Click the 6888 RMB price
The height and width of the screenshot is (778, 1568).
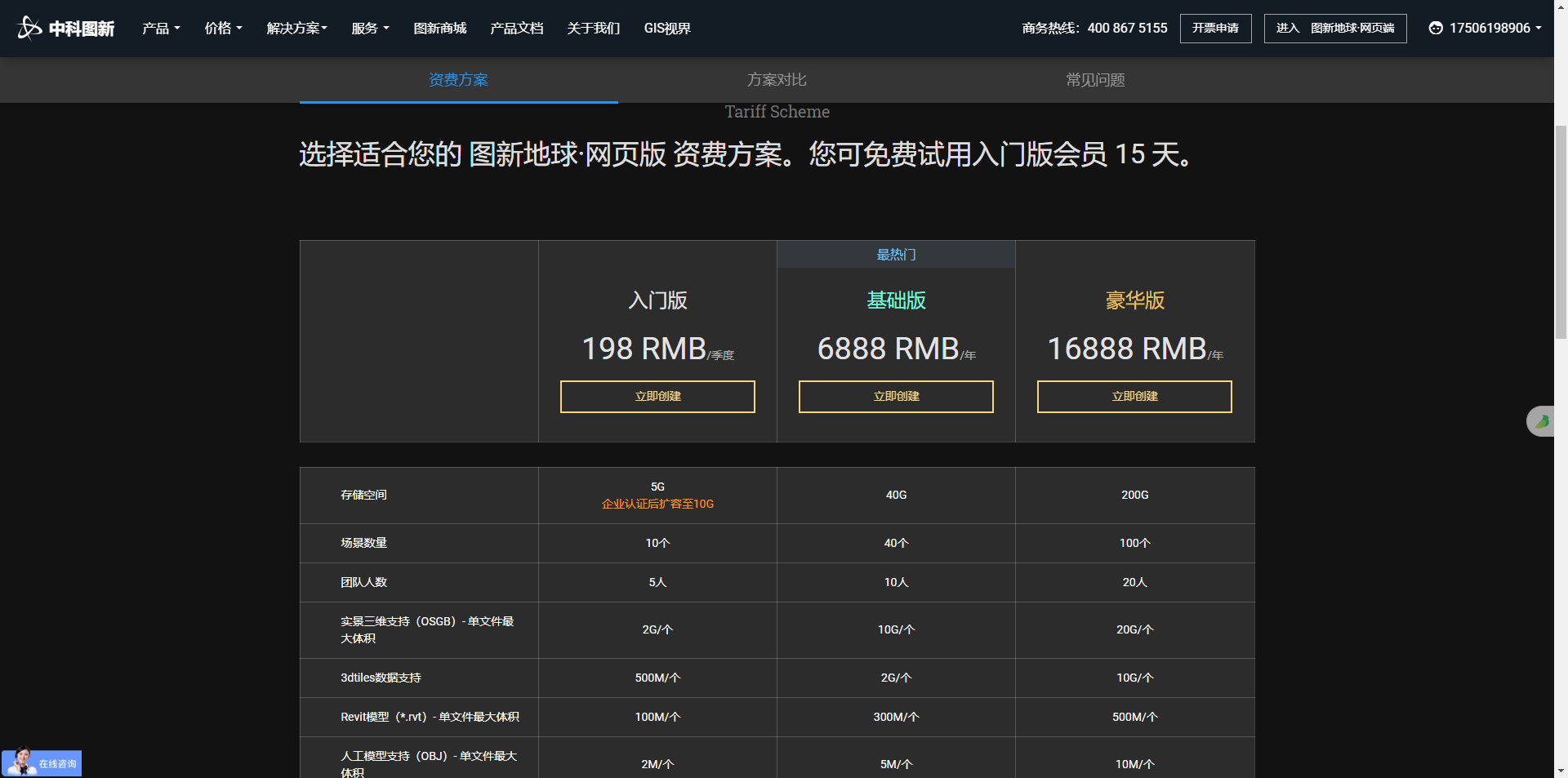pos(896,349)
